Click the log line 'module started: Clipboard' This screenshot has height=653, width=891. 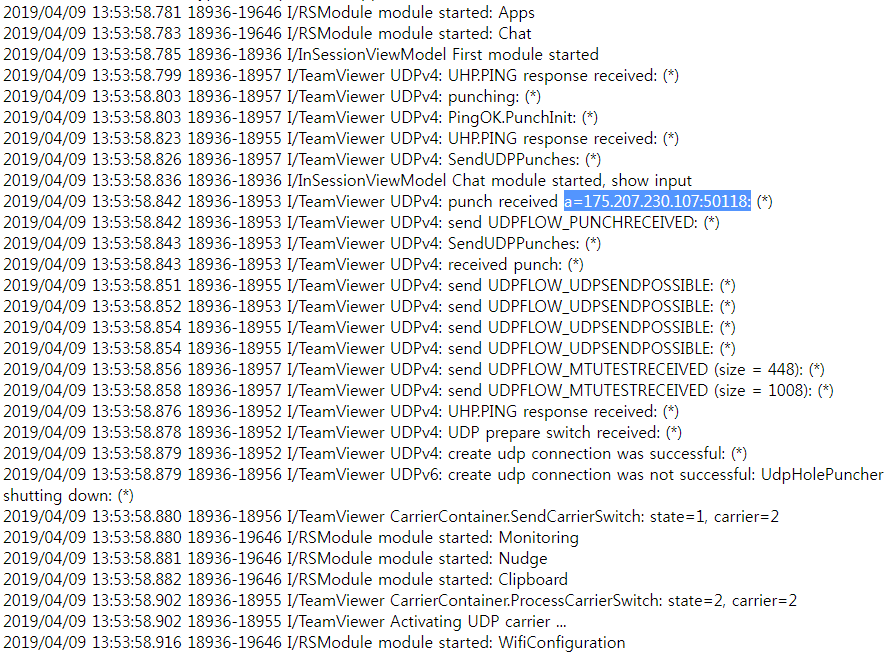point(285,580)
